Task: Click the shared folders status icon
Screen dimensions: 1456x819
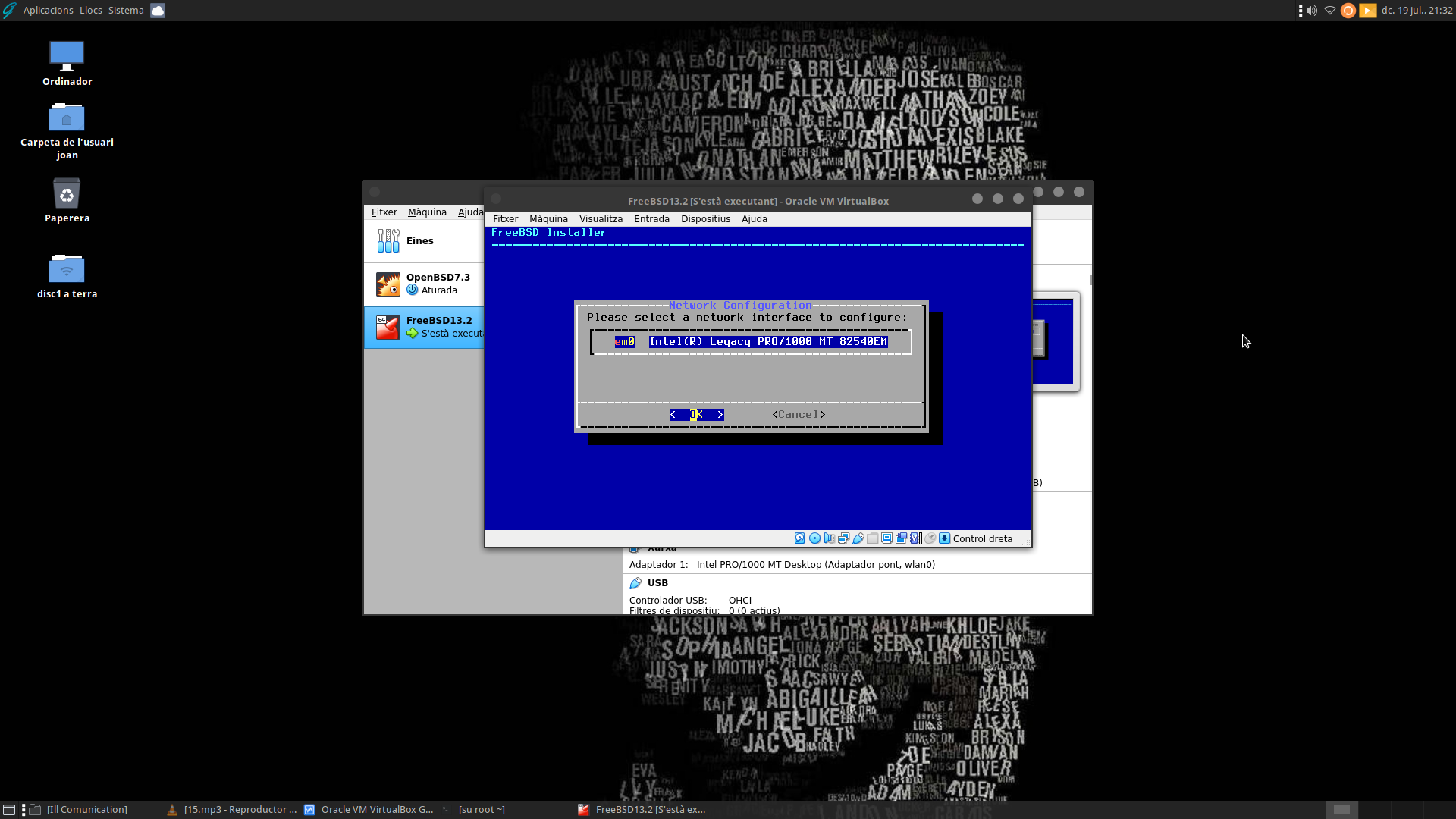Action: pyautogui.click(x=872, y=538)
